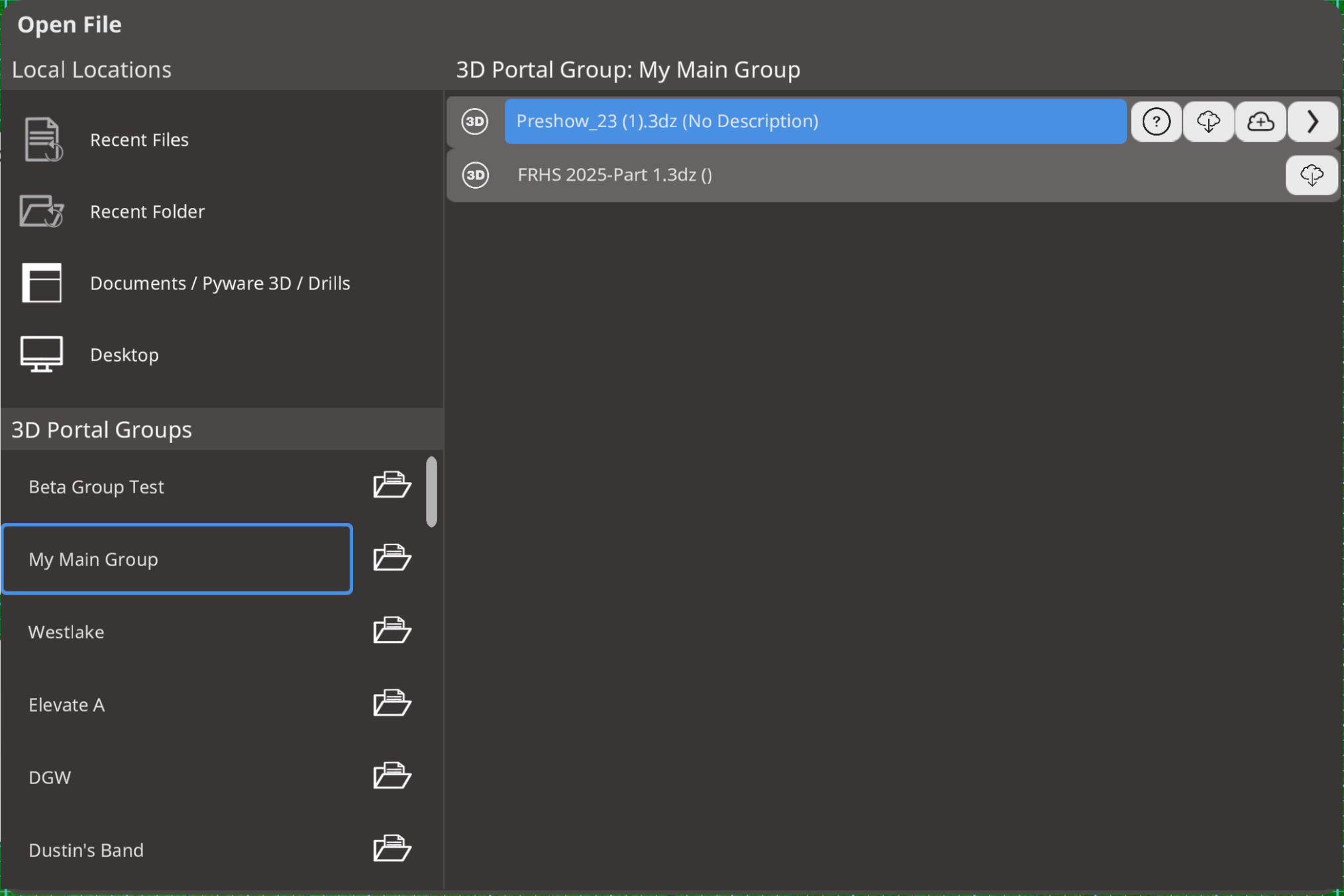
Task: Open folder icon beside Beta Group Test
Action: [391, 485]
